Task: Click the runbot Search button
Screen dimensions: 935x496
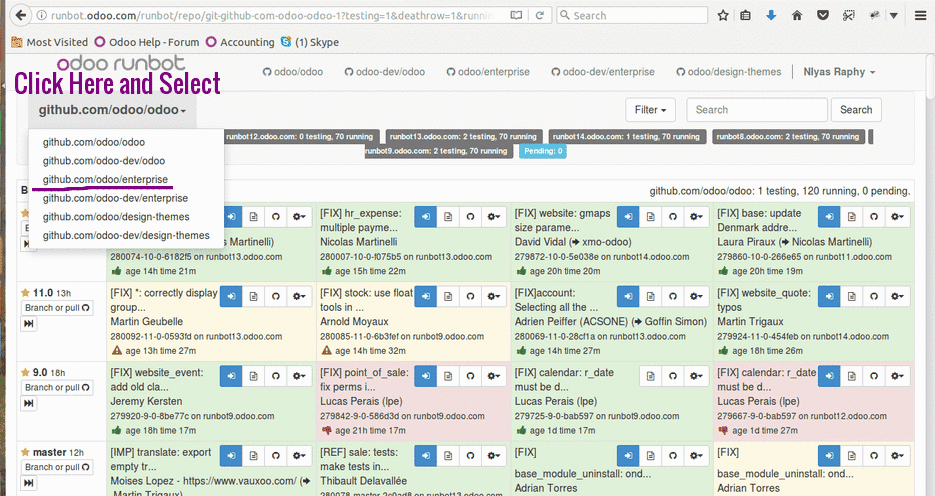Action: coord(856,110)
